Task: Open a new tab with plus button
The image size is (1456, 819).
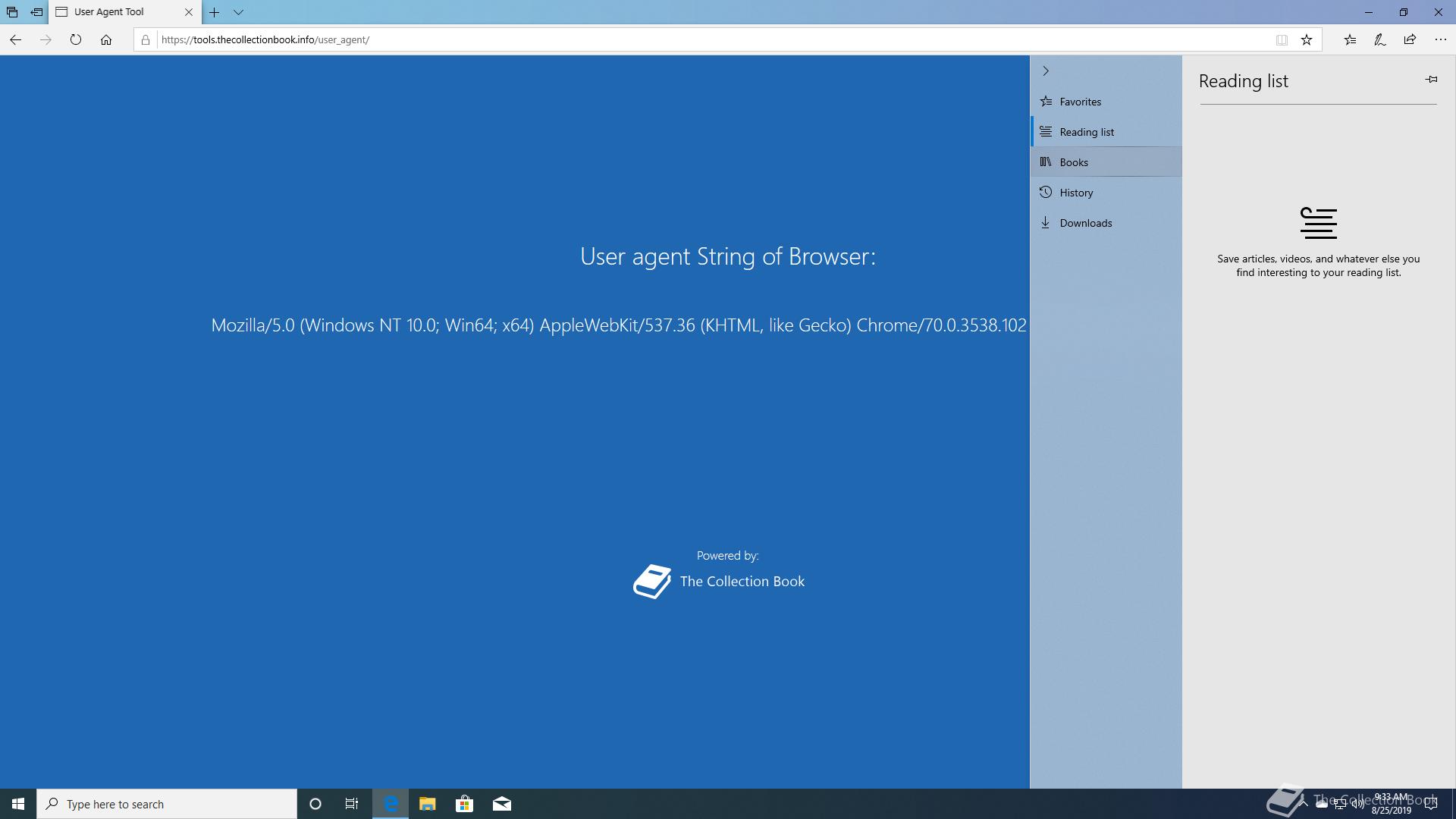Action: [x=215, y=12]
